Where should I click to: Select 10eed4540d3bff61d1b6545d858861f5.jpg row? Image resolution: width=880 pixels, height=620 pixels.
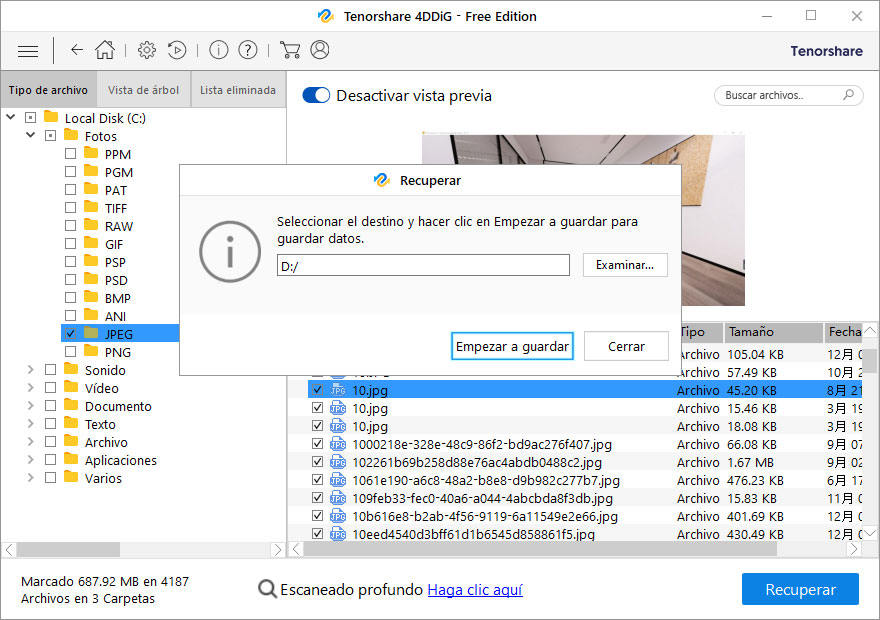click(x=585, y=534)
